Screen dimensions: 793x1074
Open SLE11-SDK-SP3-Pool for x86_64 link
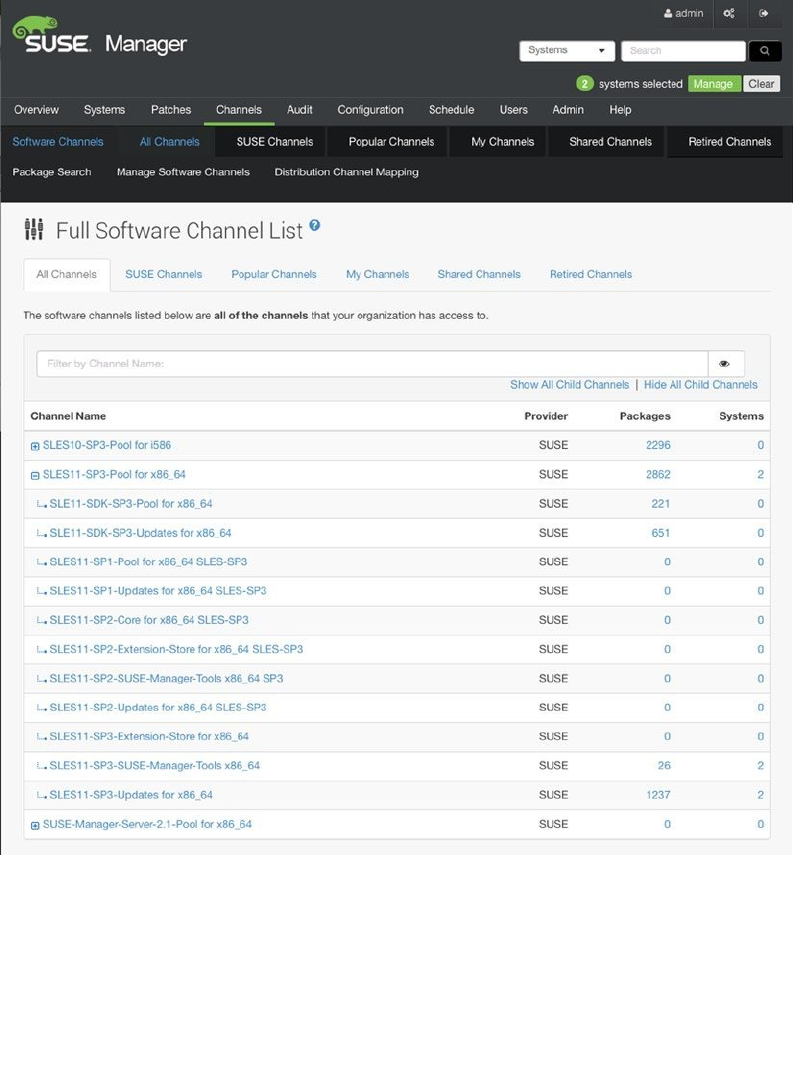pos(131,504)
